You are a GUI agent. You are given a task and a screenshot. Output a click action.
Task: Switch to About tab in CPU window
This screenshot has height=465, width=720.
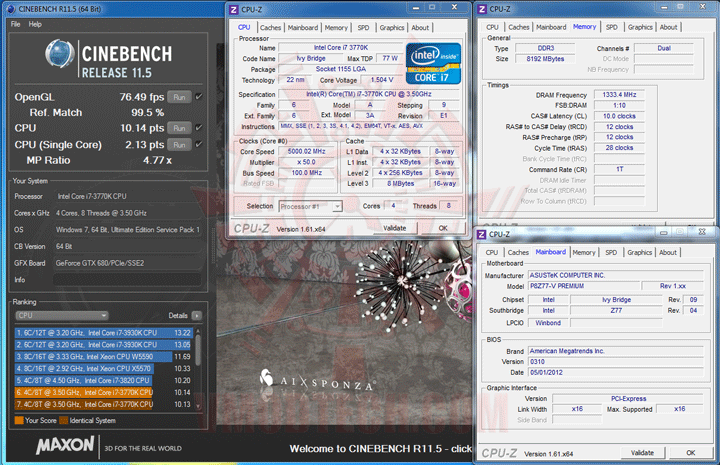(420, 28)
